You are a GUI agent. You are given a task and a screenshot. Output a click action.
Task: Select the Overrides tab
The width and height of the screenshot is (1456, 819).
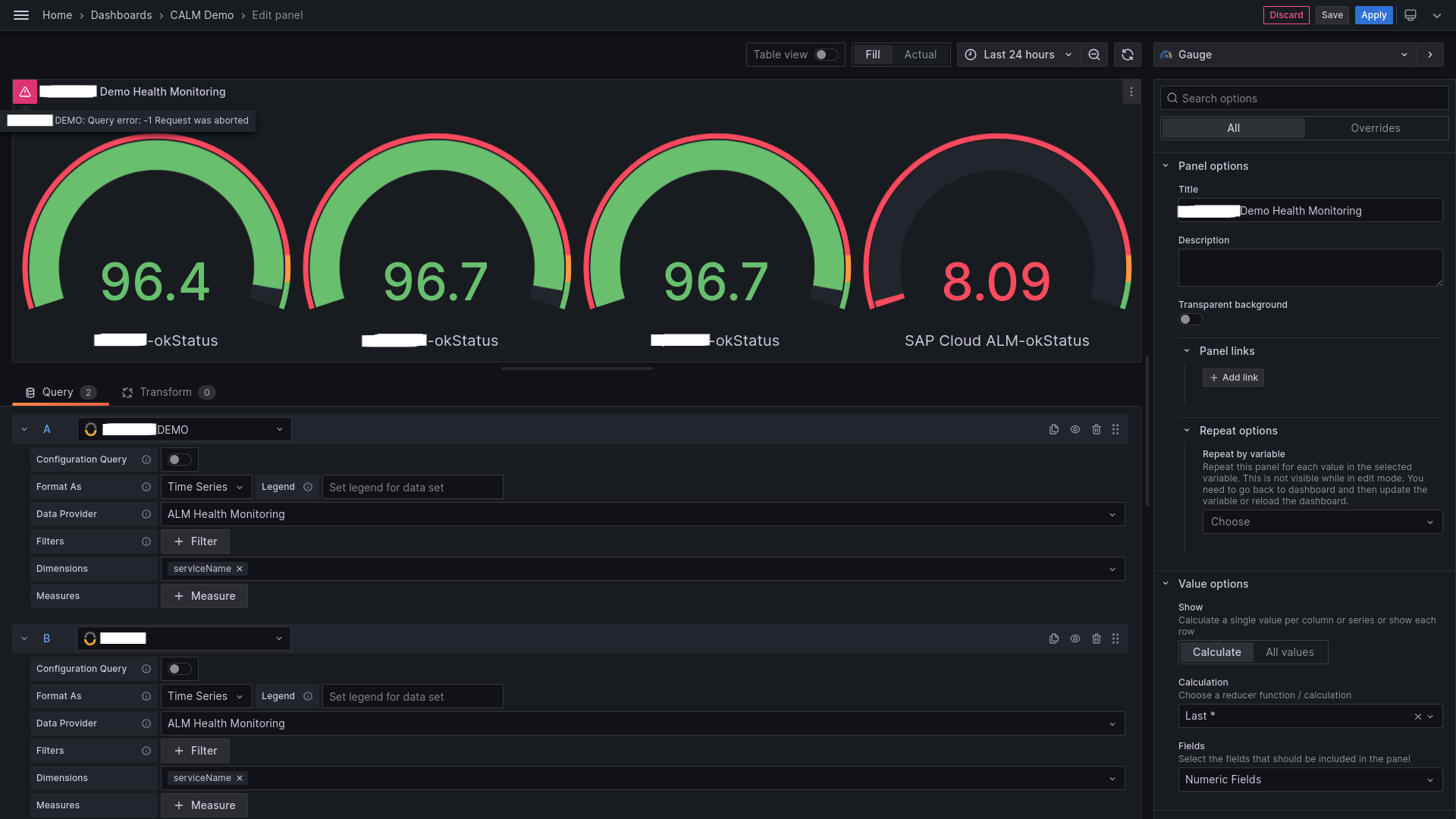click(x=1376, y=127)
